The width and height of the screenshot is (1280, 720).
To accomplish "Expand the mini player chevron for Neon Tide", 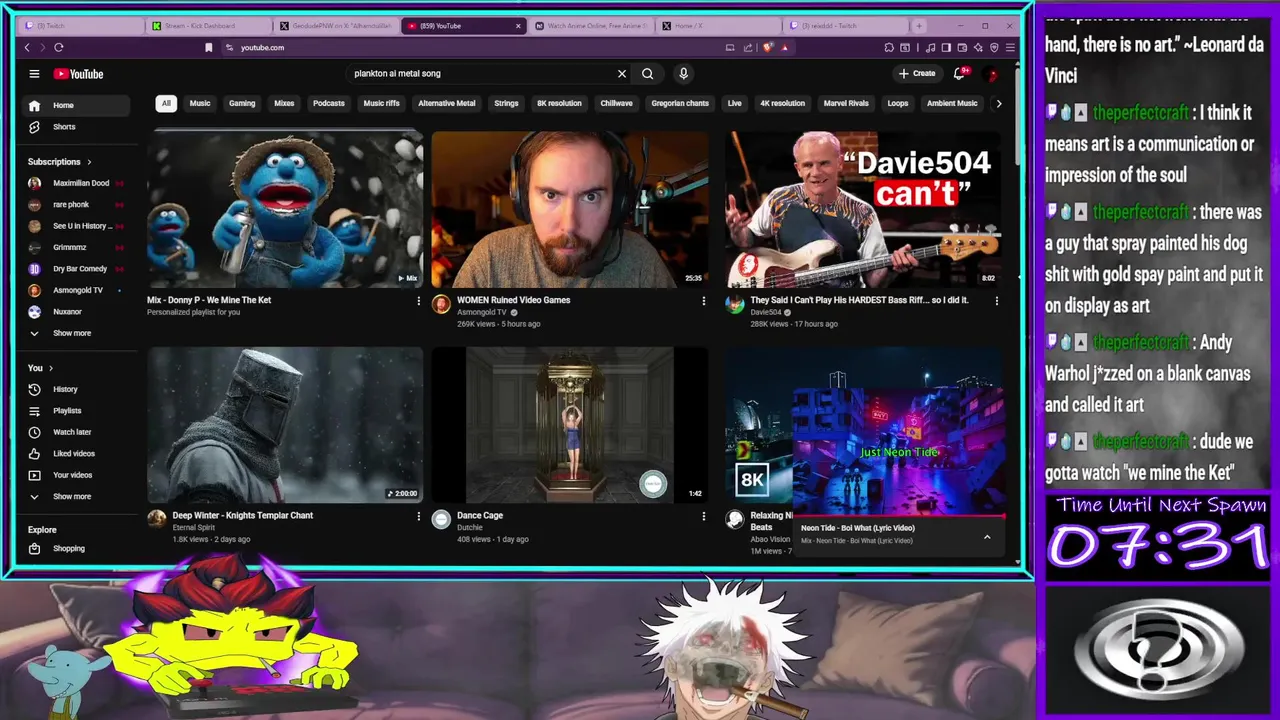I will tap(987, 538).
